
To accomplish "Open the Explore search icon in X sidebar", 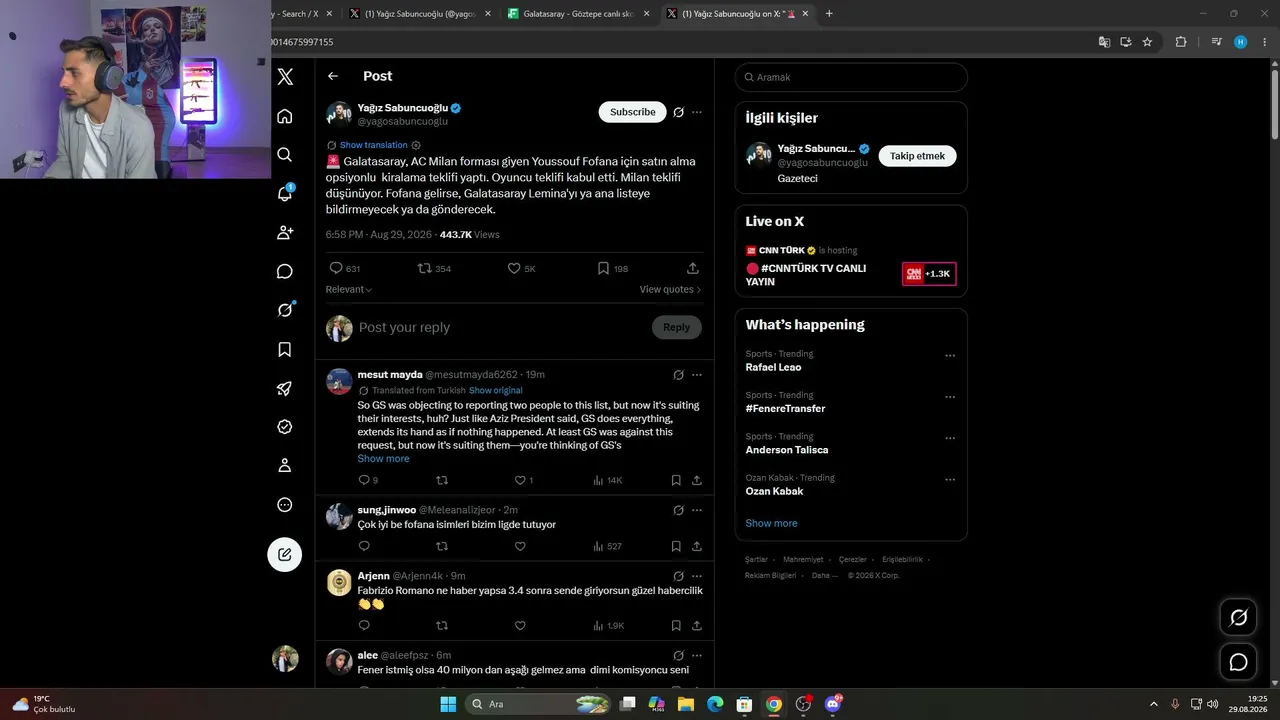I will coord(285,155).
